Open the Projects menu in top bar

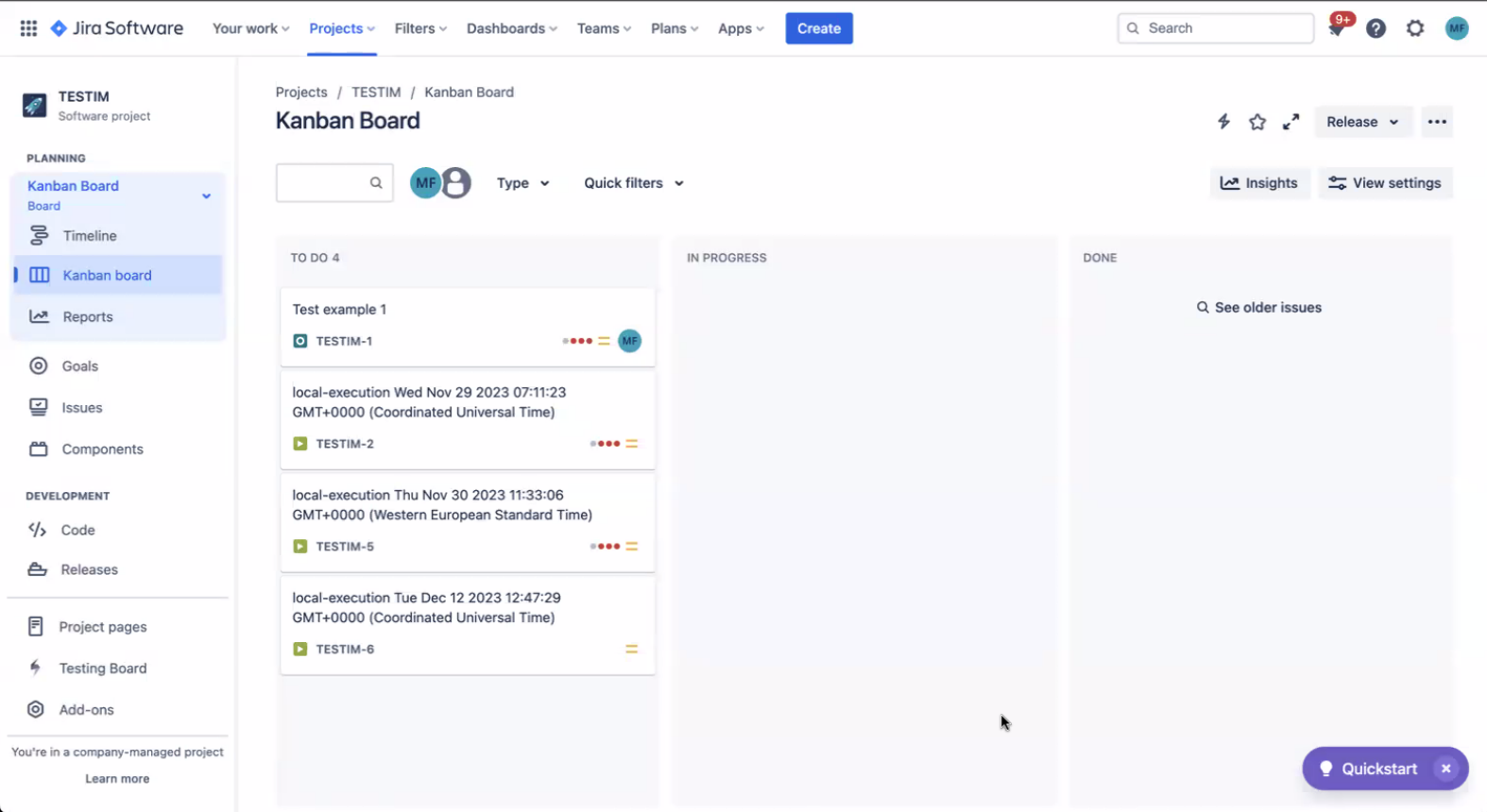coord(341,28)
